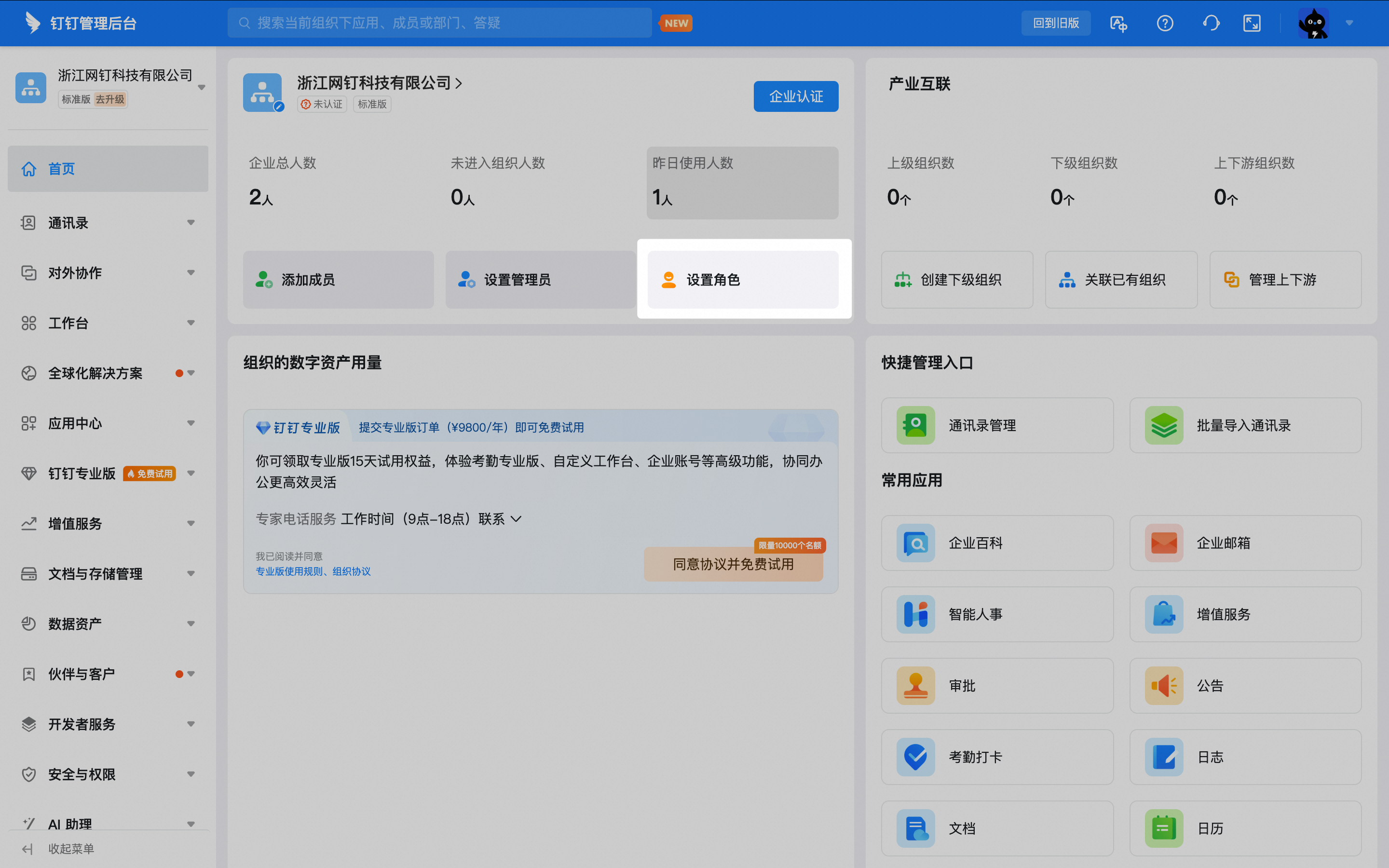Click the 企业认证 button
1389x868 pixels.
795,96
